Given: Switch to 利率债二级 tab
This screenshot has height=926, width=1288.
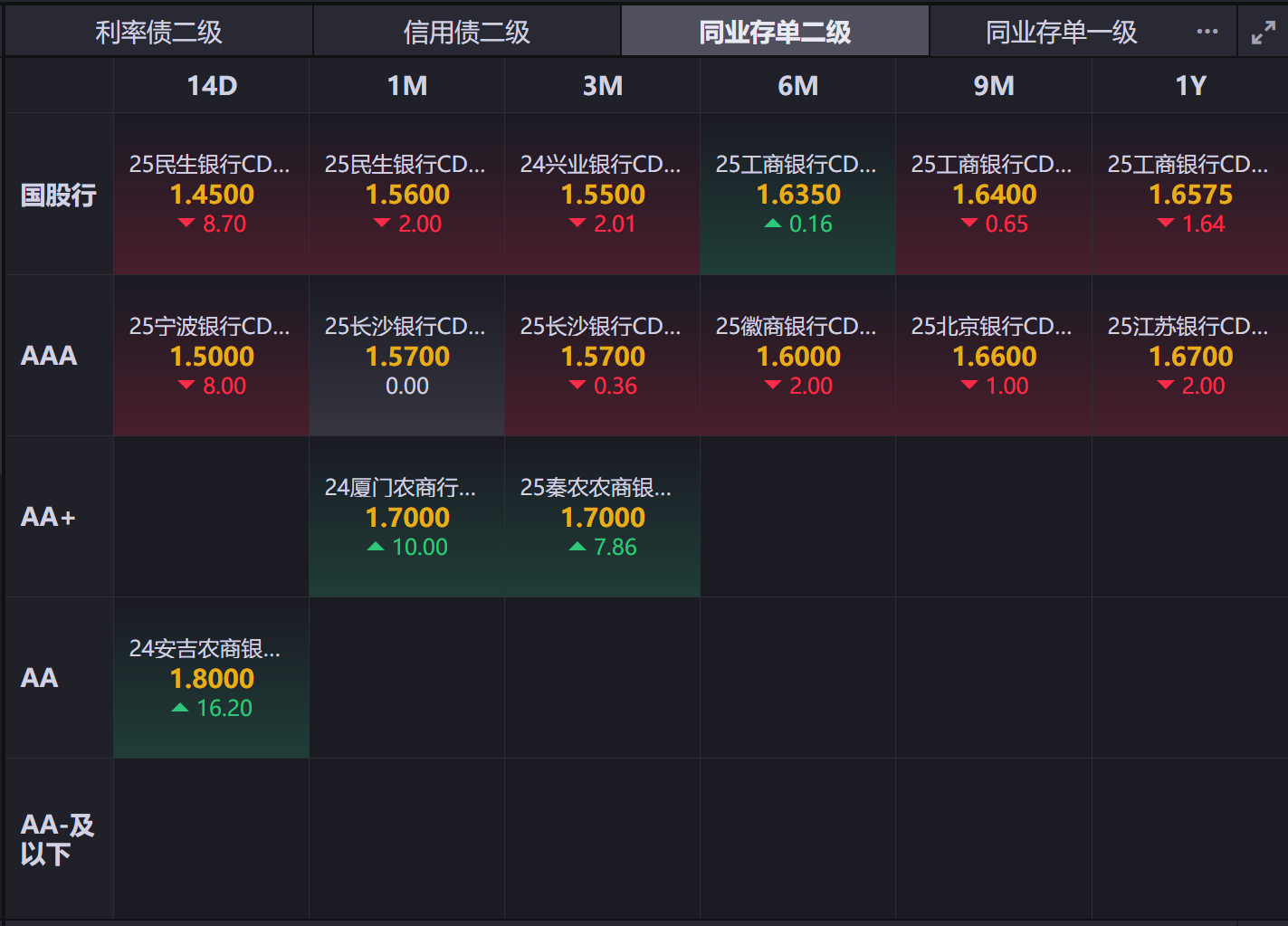Looking at the screenshot, I should (158, 33).
